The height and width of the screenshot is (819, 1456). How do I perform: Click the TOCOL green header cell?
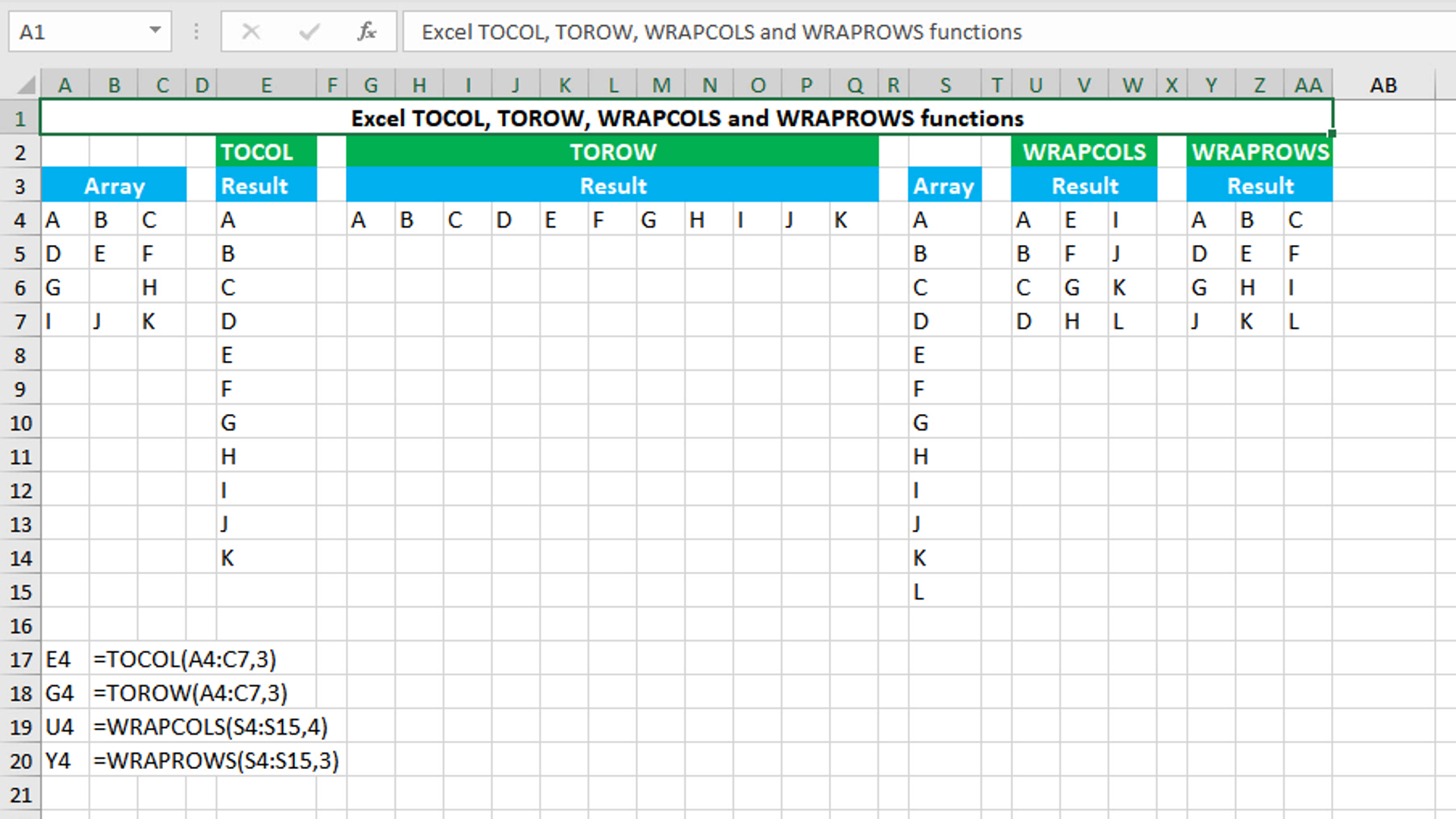point(266,152)
